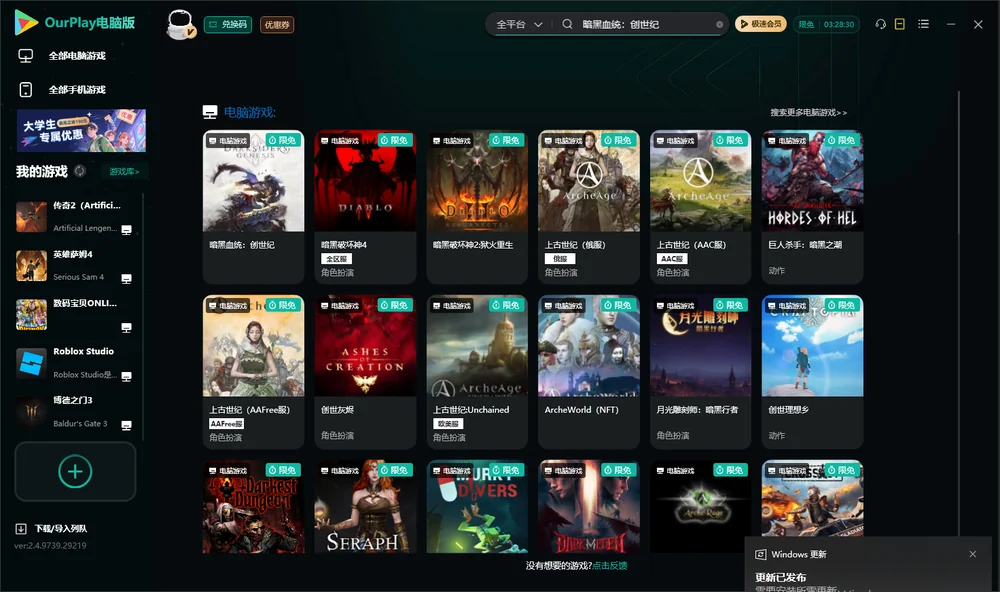Open the 上古世纪 (AAC服) game card

700,207
